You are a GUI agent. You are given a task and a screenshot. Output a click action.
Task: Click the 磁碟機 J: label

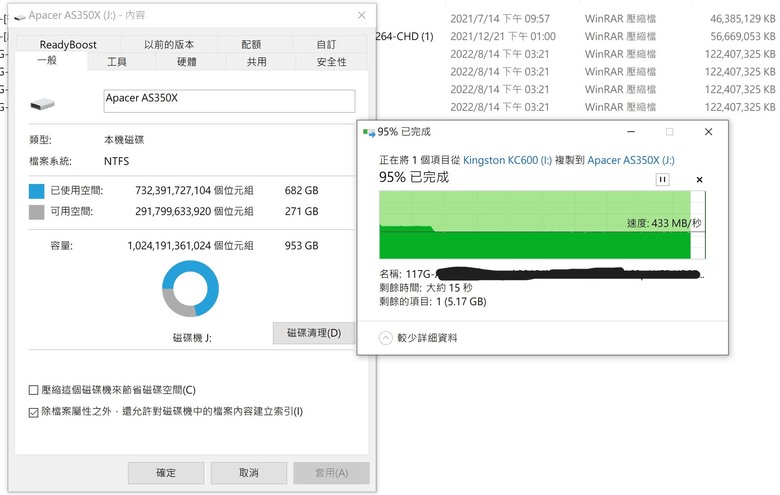[x=192, y=338]
